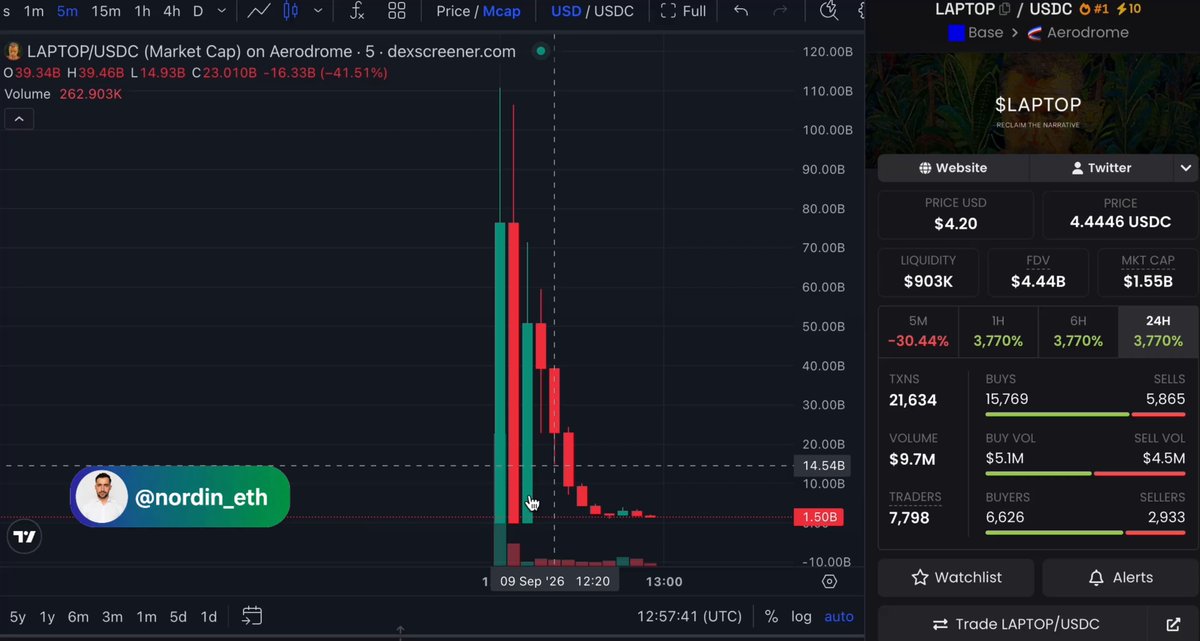Set chart range to 1y

47,616
